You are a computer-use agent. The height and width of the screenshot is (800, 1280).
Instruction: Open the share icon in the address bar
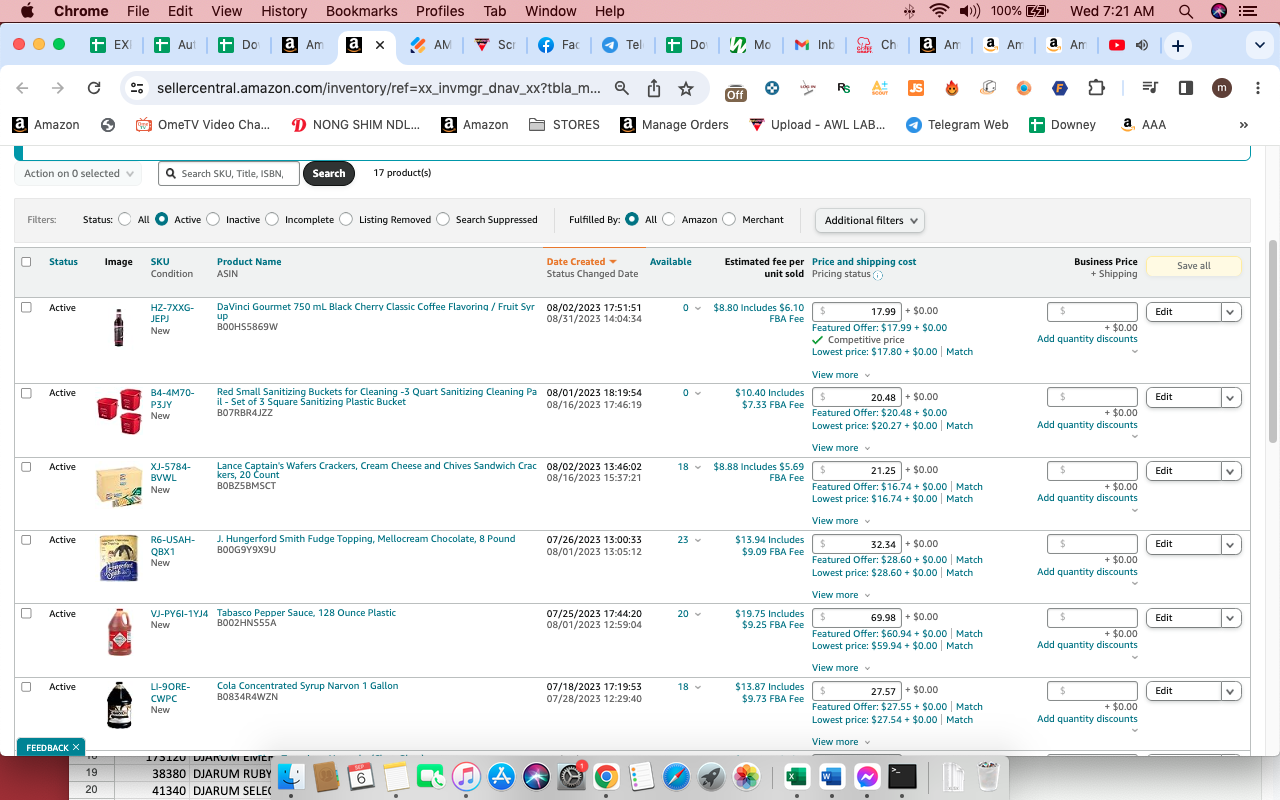click(654, 88)
